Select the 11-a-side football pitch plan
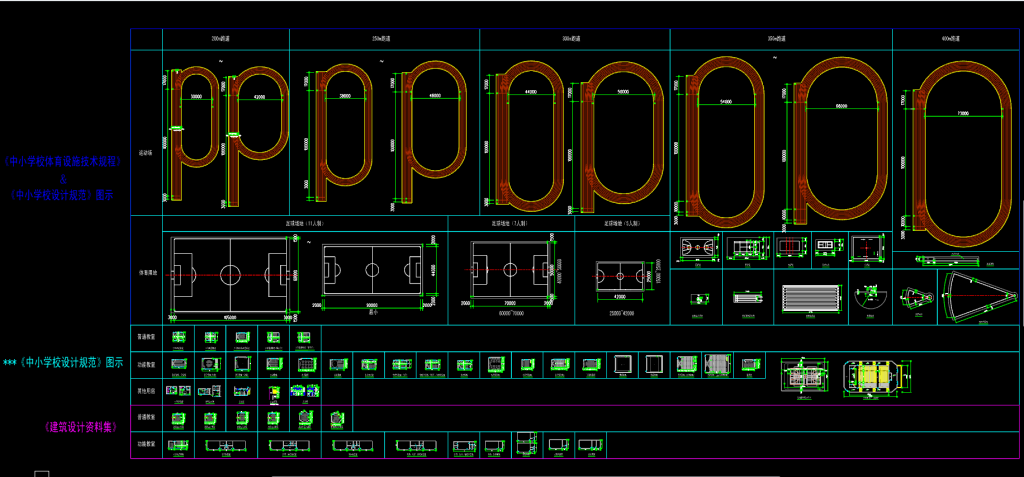The height and width of the screenshot is (477, 1024). 230,272
